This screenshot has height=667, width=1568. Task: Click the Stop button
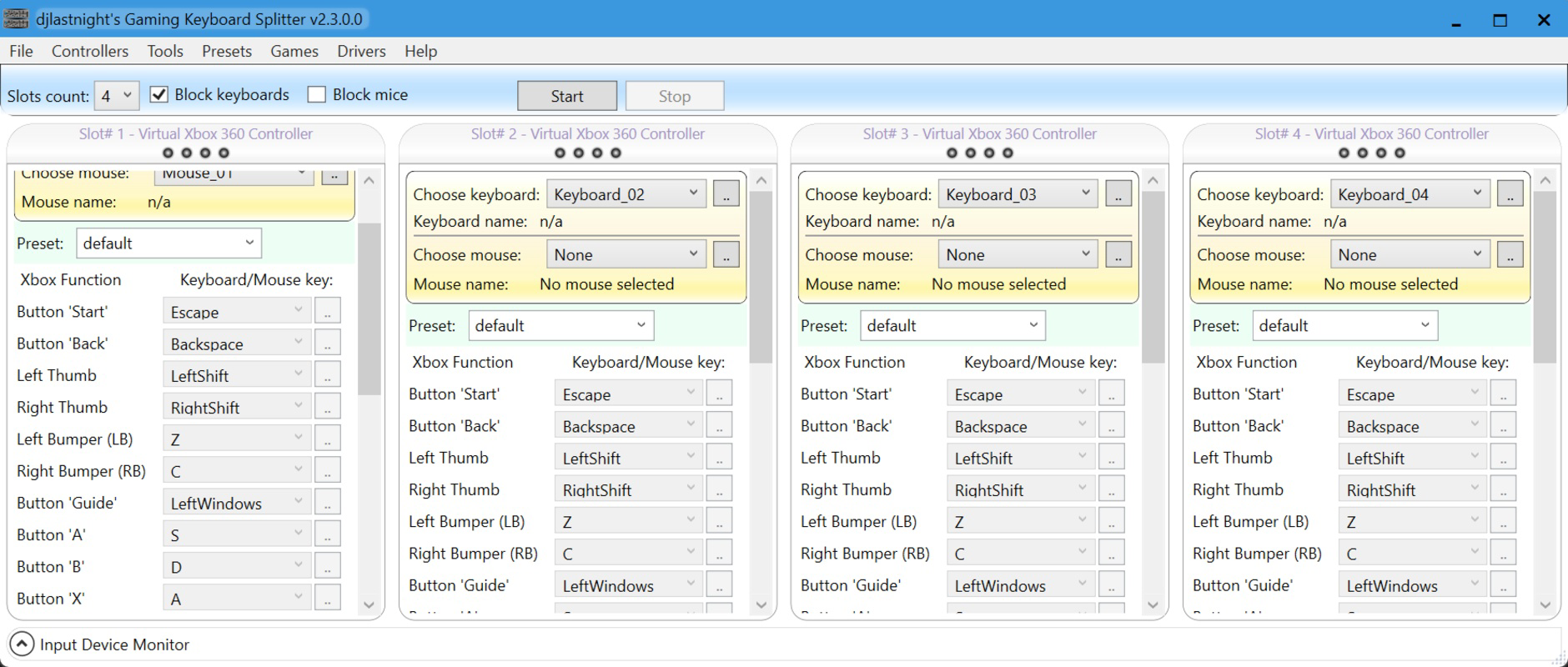pyautogui.click(x=675, y=96)
